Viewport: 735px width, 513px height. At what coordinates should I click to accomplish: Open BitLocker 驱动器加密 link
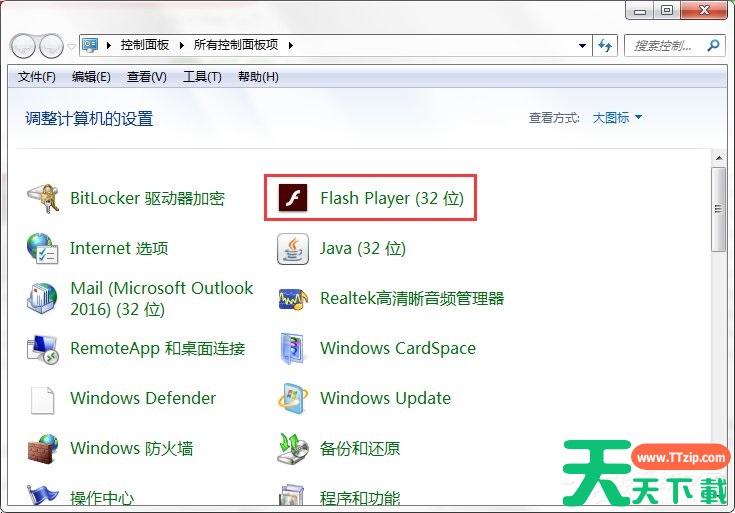click(x=148, y=198)
